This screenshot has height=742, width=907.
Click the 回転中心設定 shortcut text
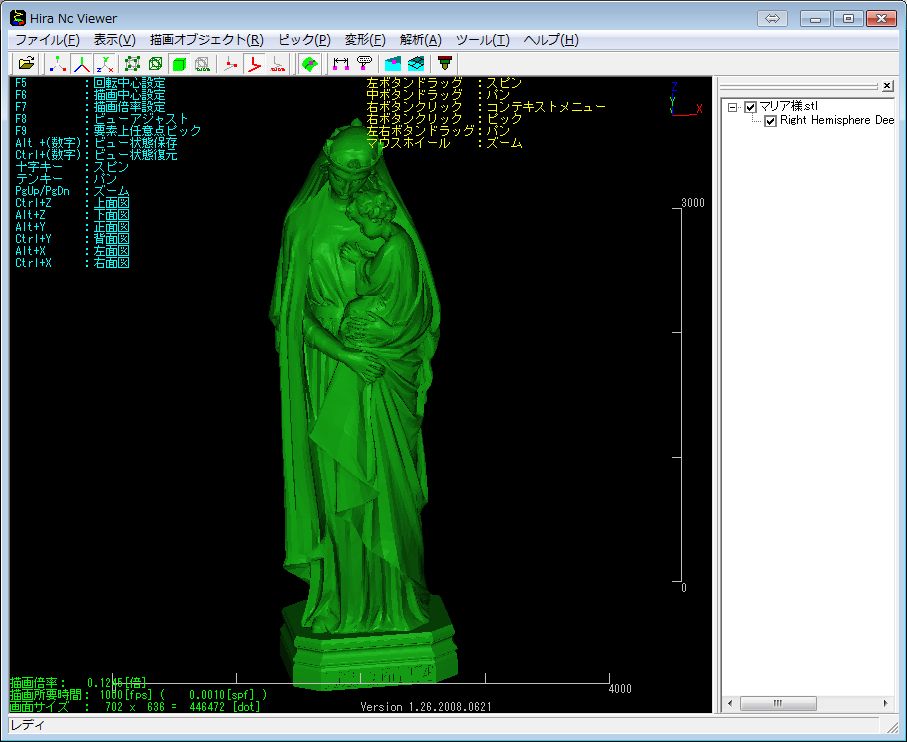(130, 83)
